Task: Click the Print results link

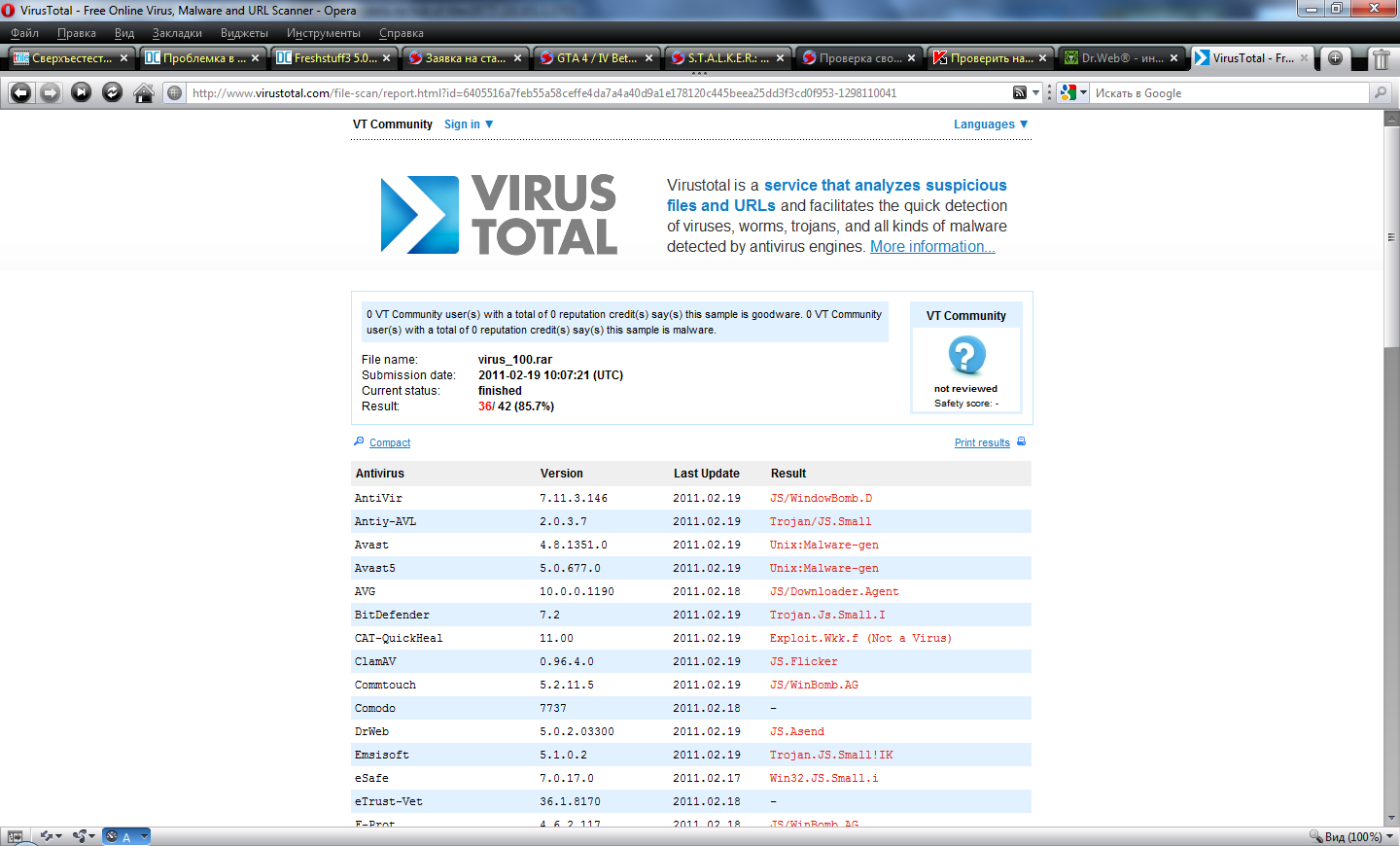Action: coord(982,443)
